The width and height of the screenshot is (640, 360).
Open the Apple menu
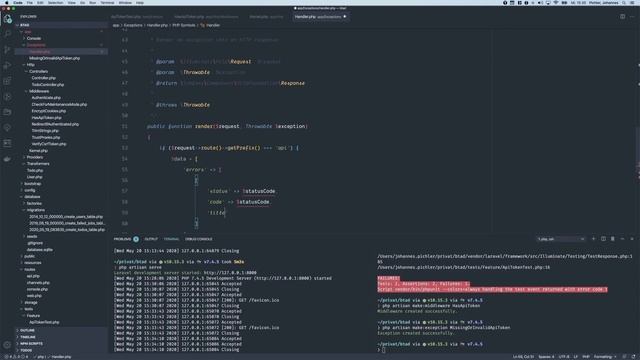pyautogui.click(x=7, y=2)
